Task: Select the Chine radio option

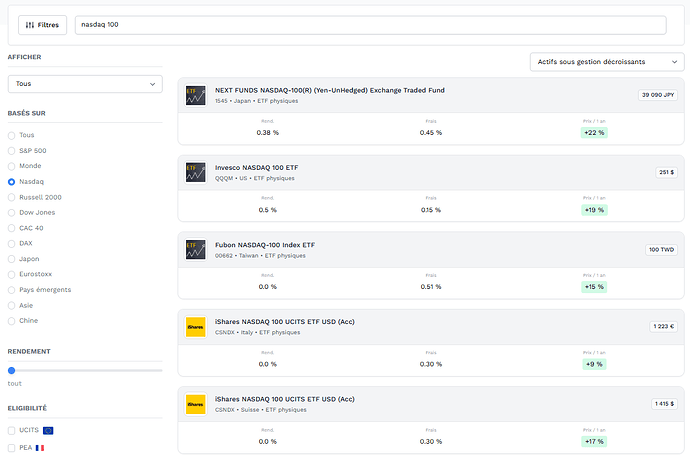Action: click(11, 321)
